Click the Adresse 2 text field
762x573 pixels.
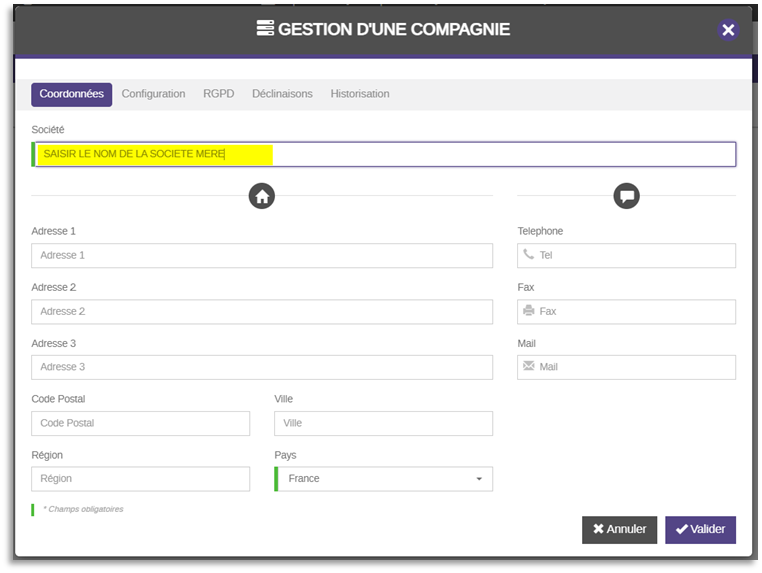[262, 312]
